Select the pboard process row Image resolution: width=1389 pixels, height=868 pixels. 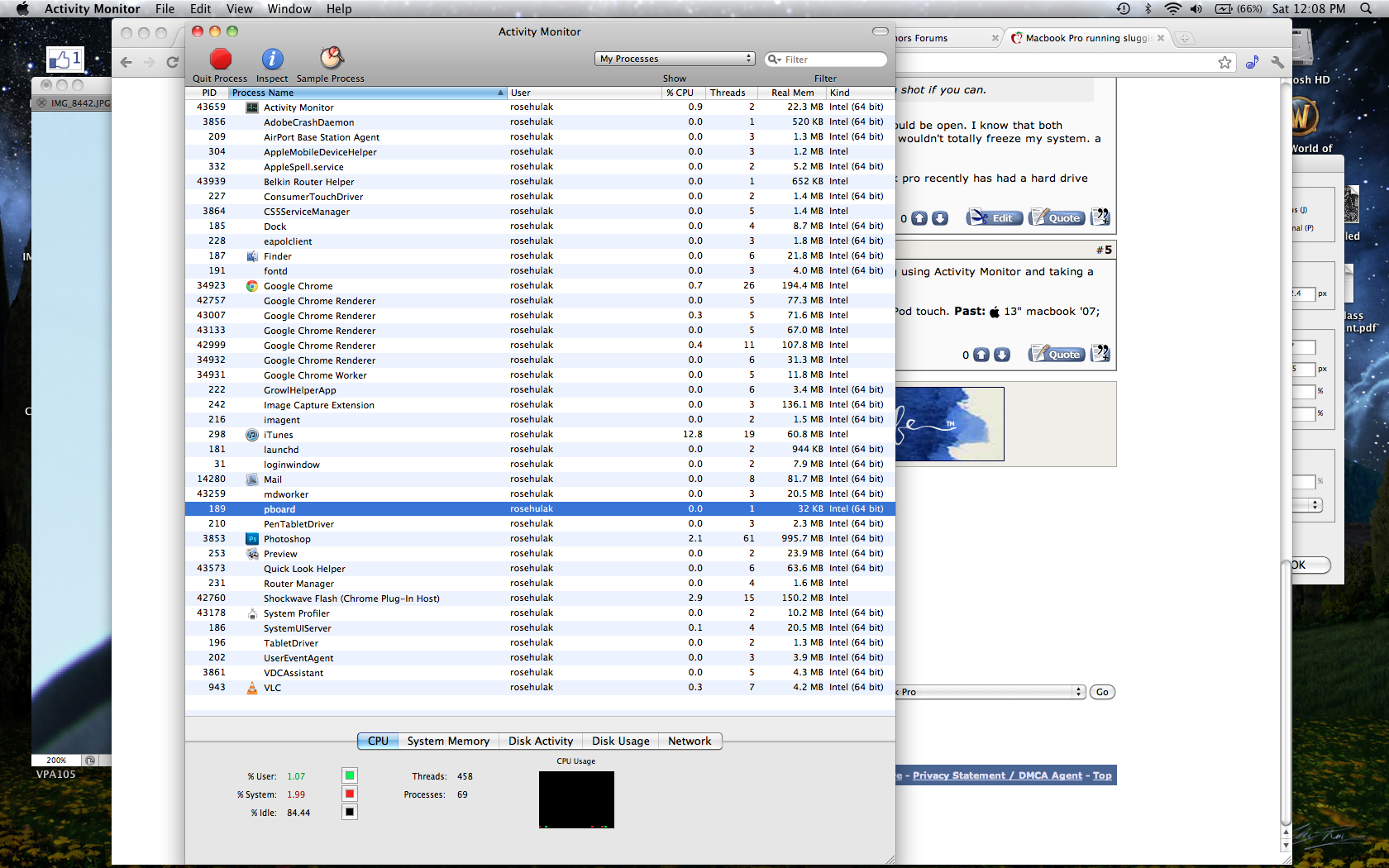[x=540, y=509]
